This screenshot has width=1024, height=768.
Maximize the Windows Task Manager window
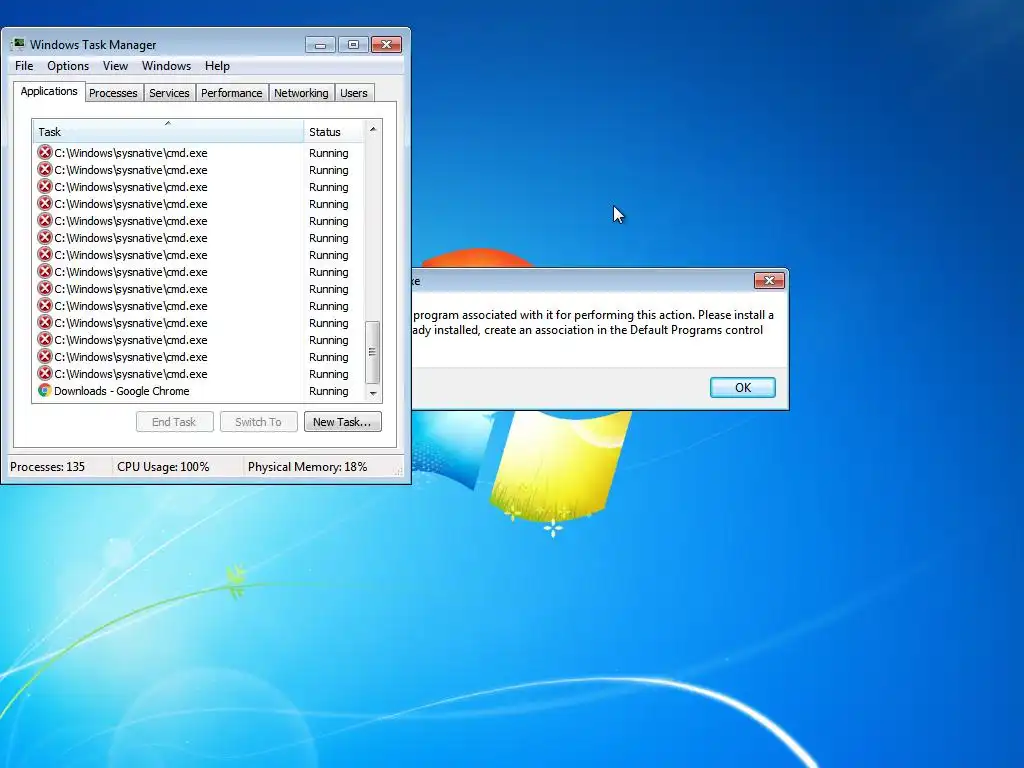point(353,44)
